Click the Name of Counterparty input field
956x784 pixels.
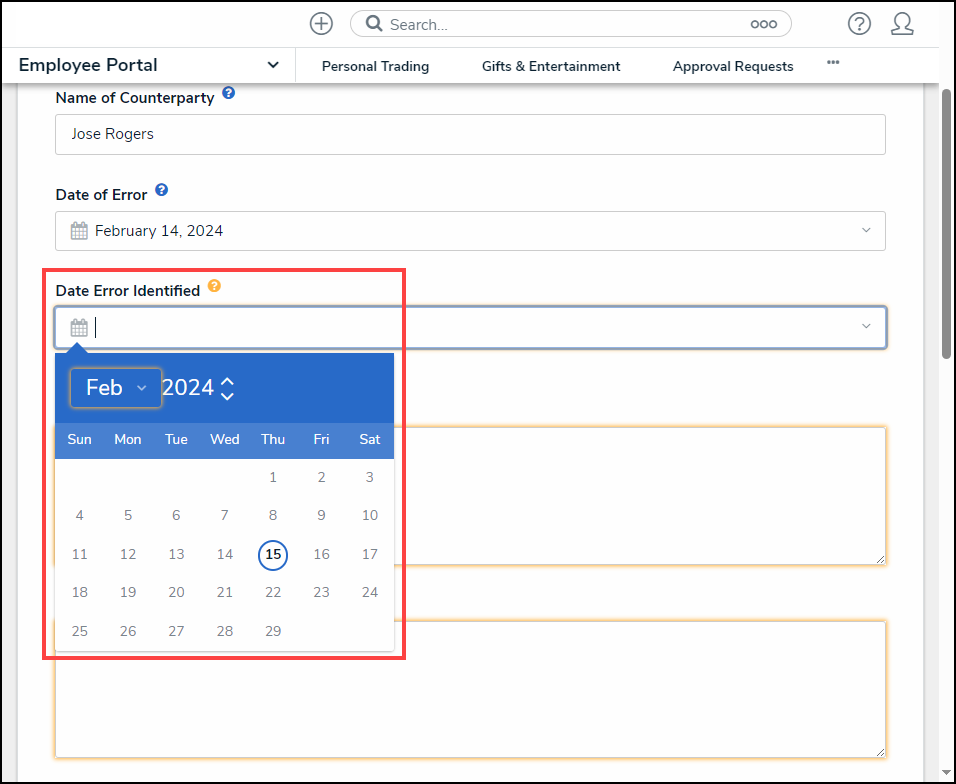pyautogui.click(x=470, y=134)
